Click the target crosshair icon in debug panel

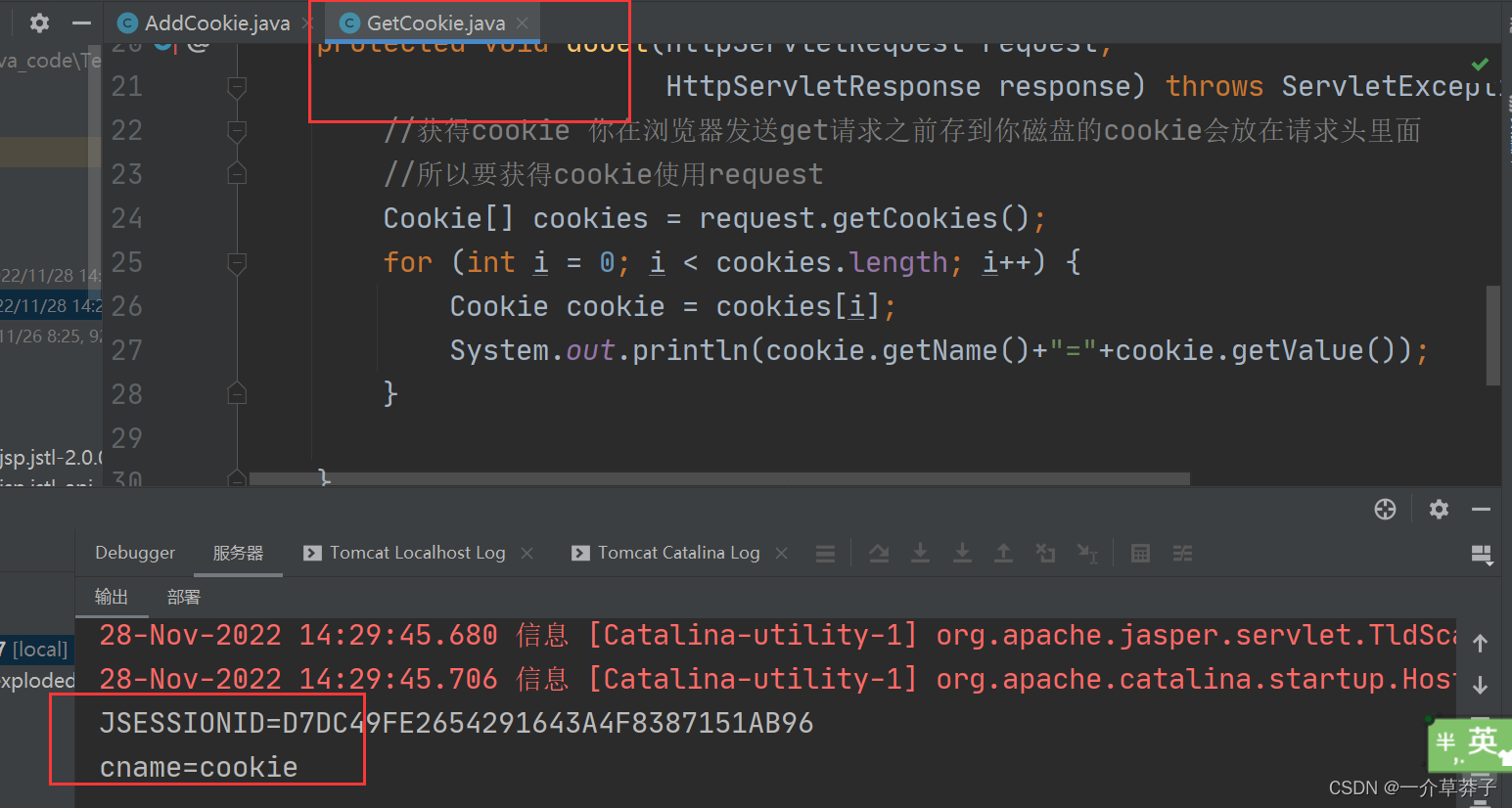1385,509
